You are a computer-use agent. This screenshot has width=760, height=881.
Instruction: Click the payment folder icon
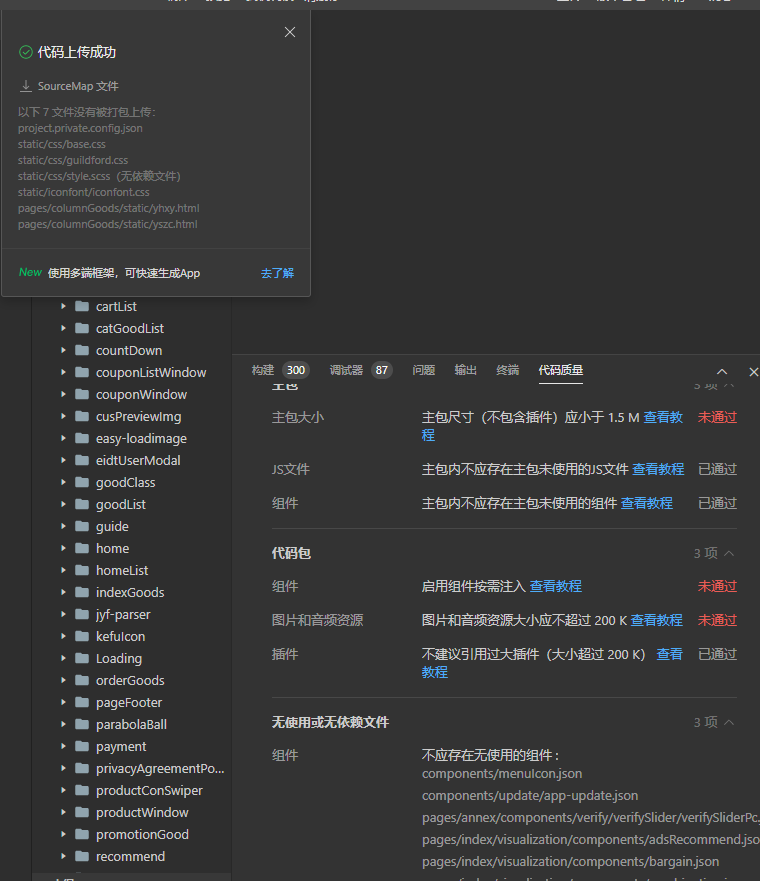coord(82,746)
